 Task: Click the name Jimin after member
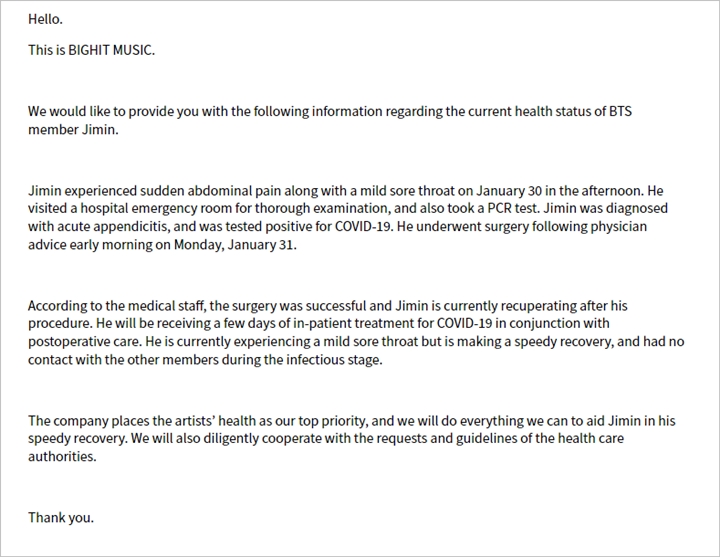point(100,130)
